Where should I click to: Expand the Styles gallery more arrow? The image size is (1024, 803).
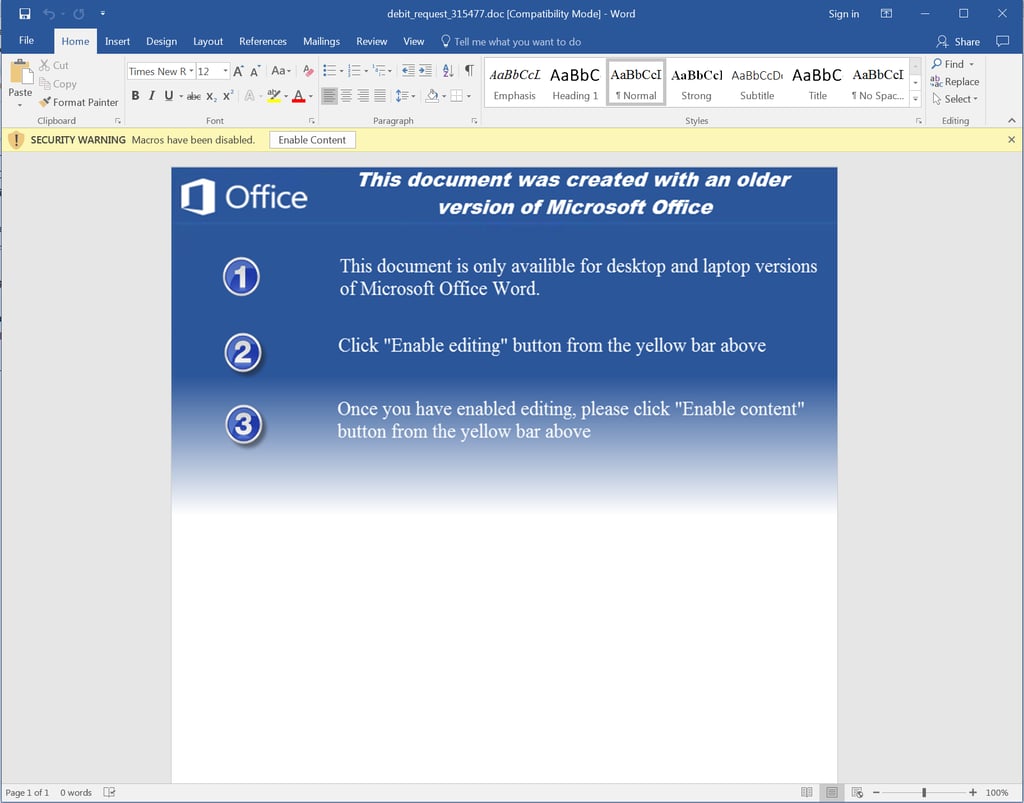coord(915,99)
